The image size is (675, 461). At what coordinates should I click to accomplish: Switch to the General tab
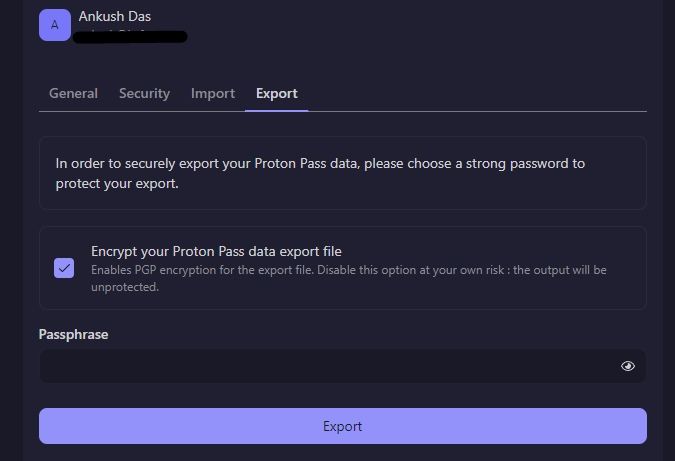point(73,93)
